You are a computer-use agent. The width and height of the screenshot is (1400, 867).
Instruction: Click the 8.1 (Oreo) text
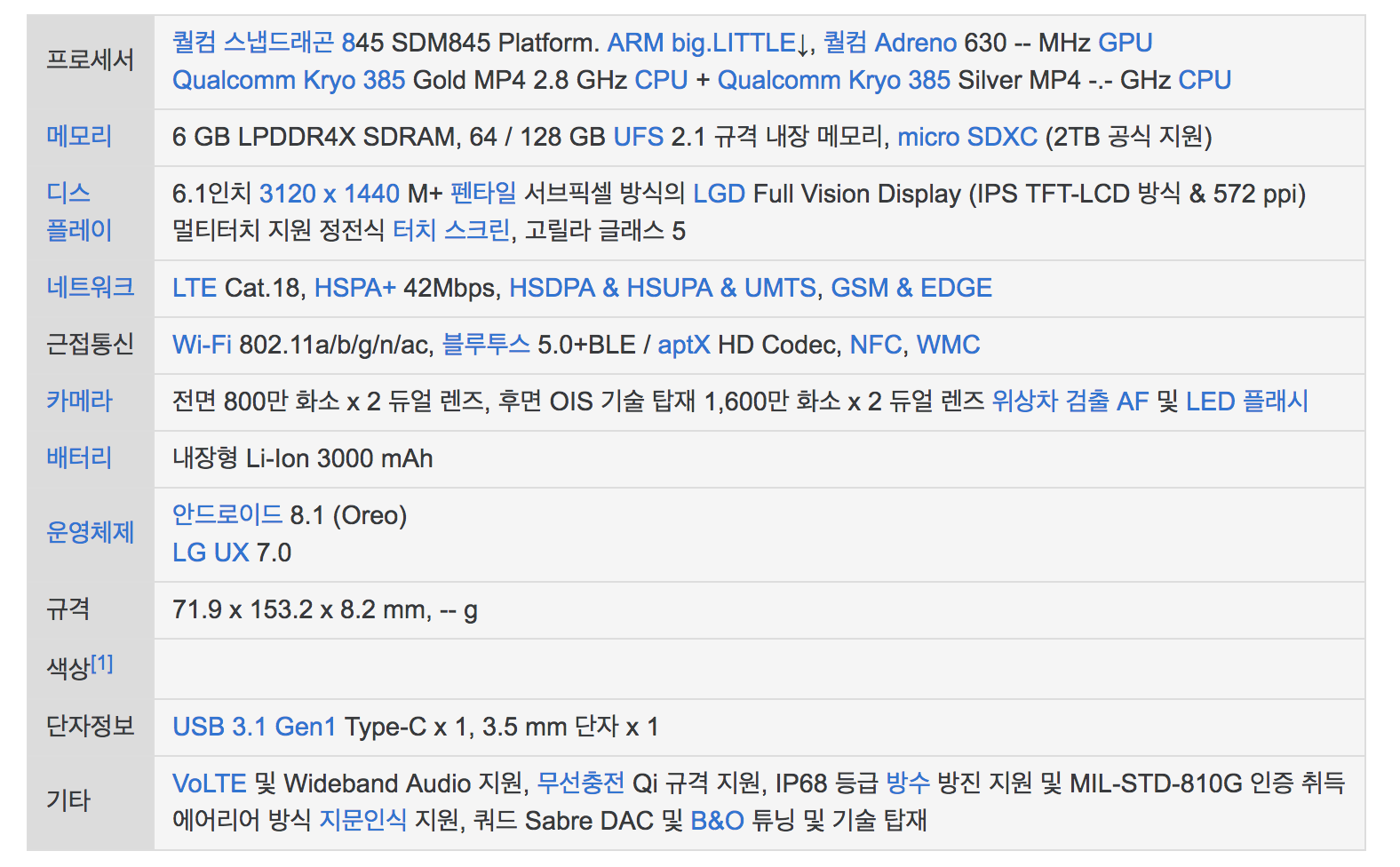point(348,515)
